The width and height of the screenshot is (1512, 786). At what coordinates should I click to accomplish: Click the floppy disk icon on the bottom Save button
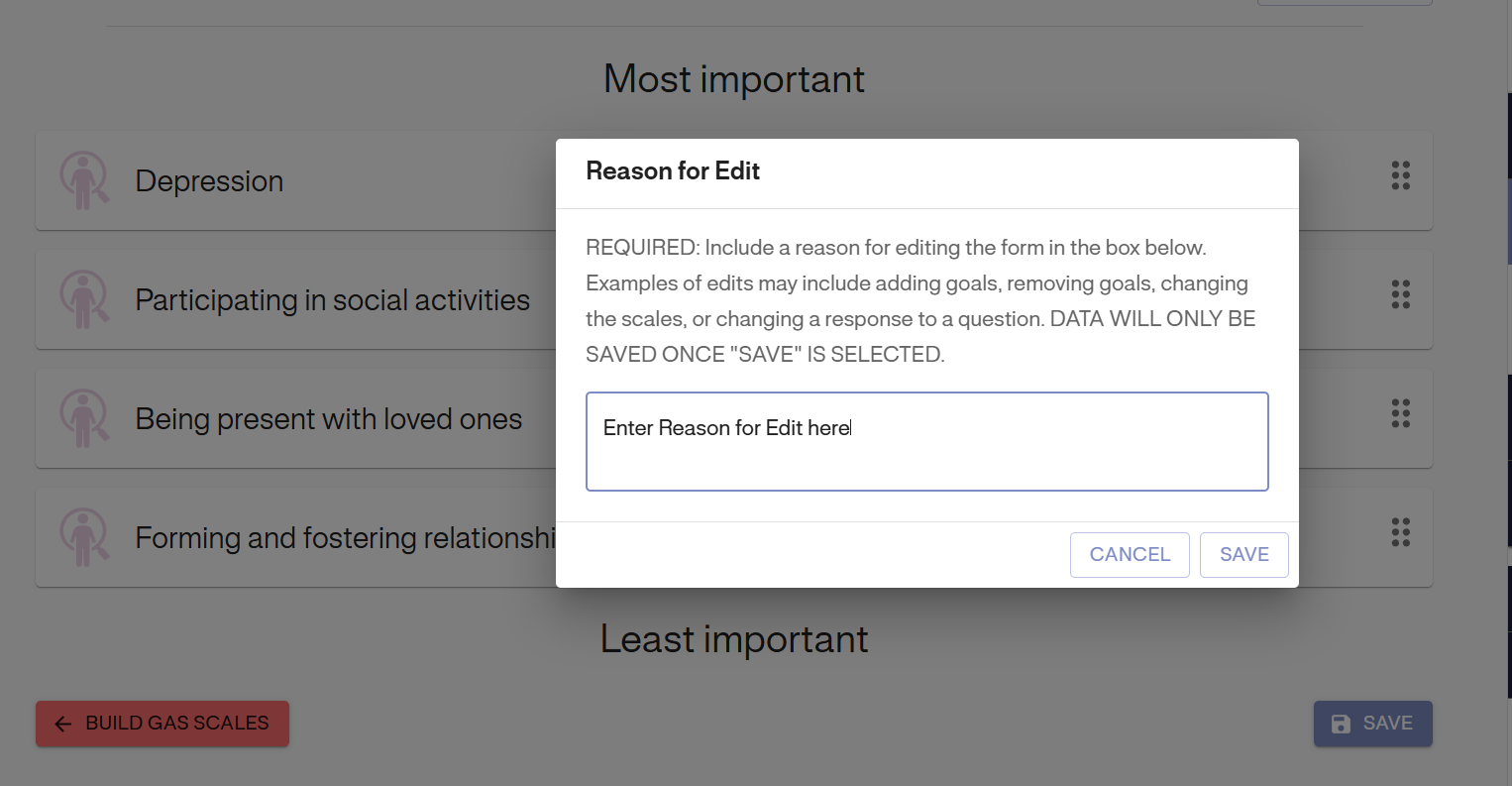coord(1341,724)
